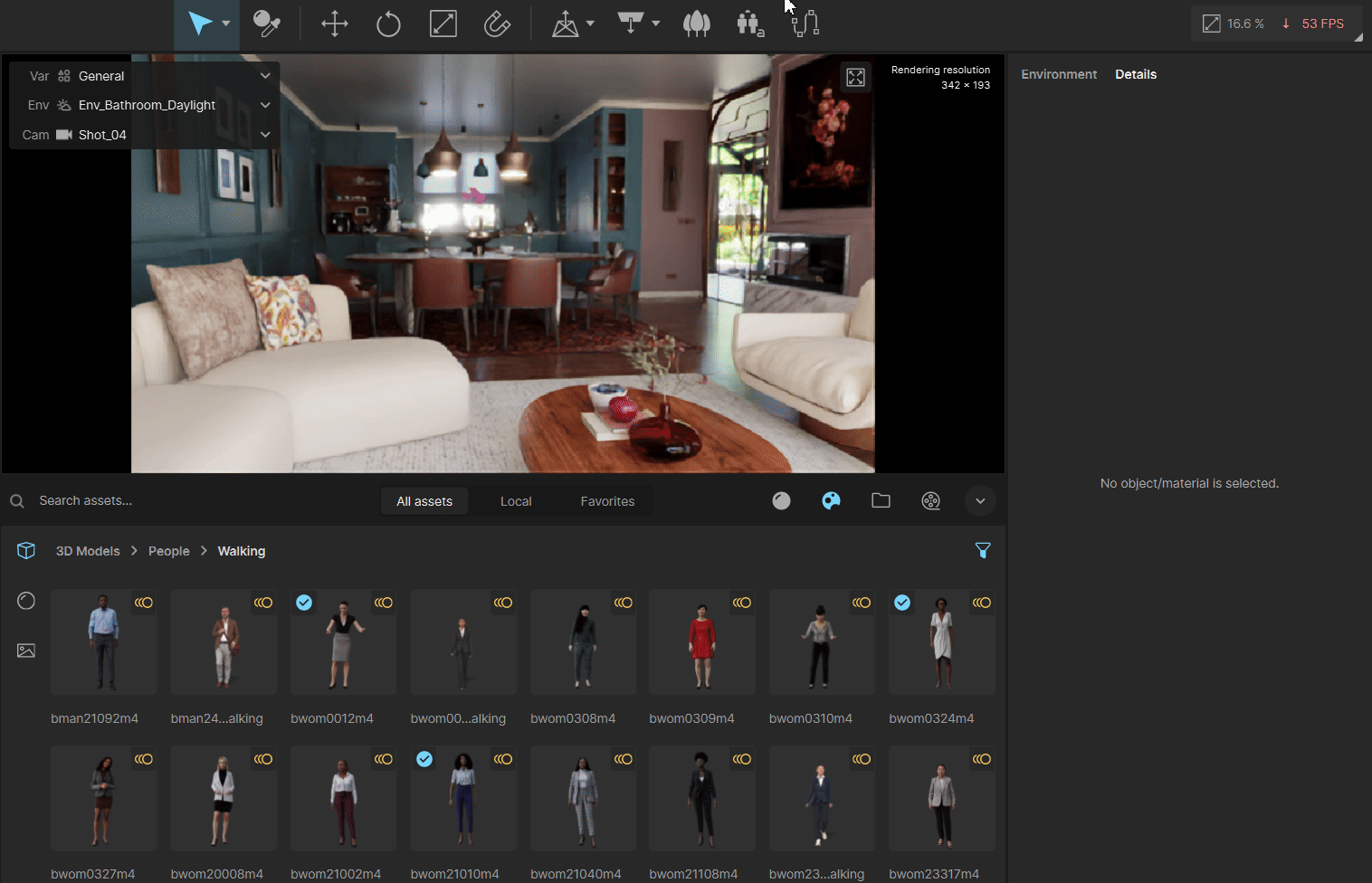1372x883 pixels.
Task: Open the asset folder icon
Action: (881, 500)
